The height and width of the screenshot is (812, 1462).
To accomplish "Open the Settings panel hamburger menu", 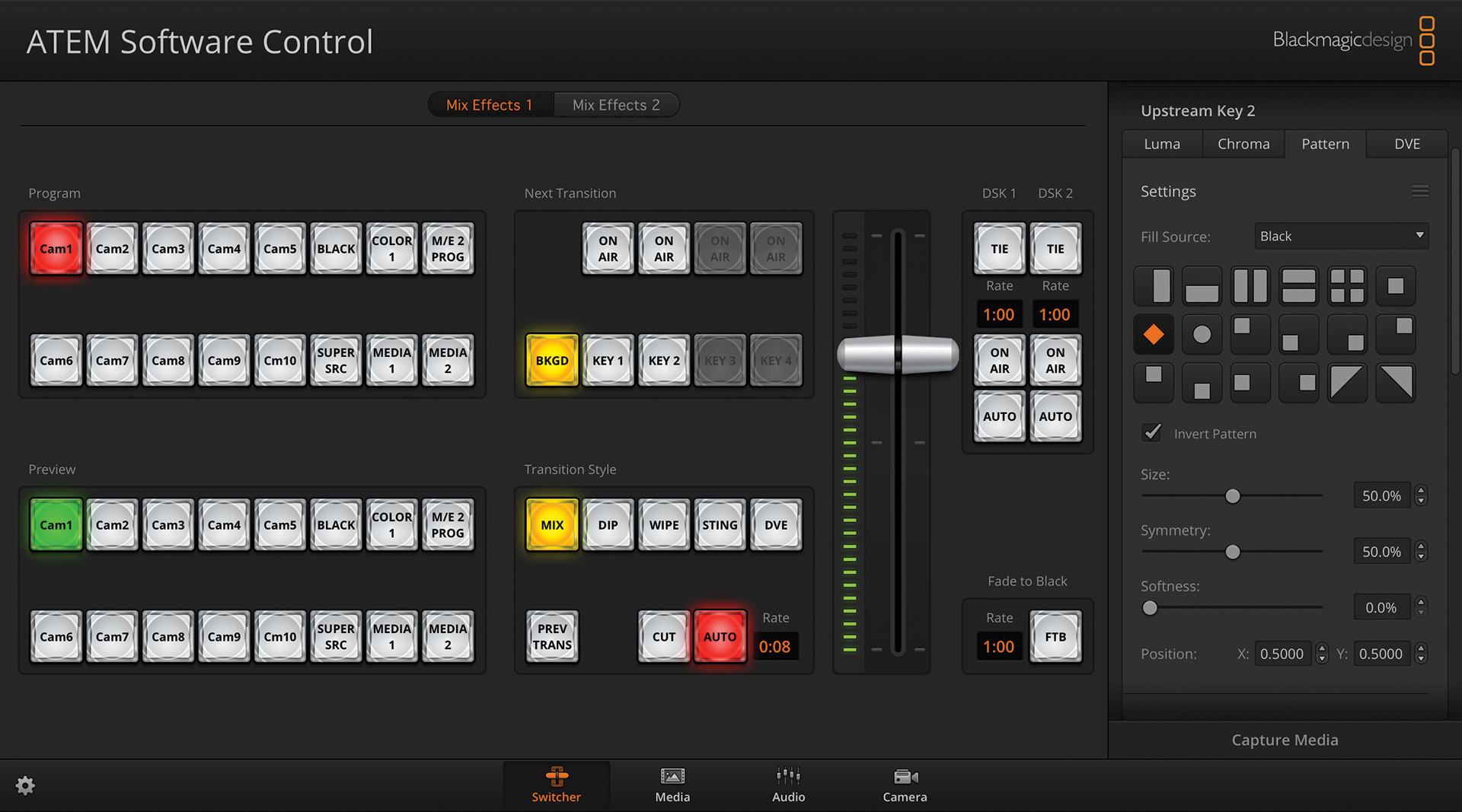I will (x=1420, y=191).
